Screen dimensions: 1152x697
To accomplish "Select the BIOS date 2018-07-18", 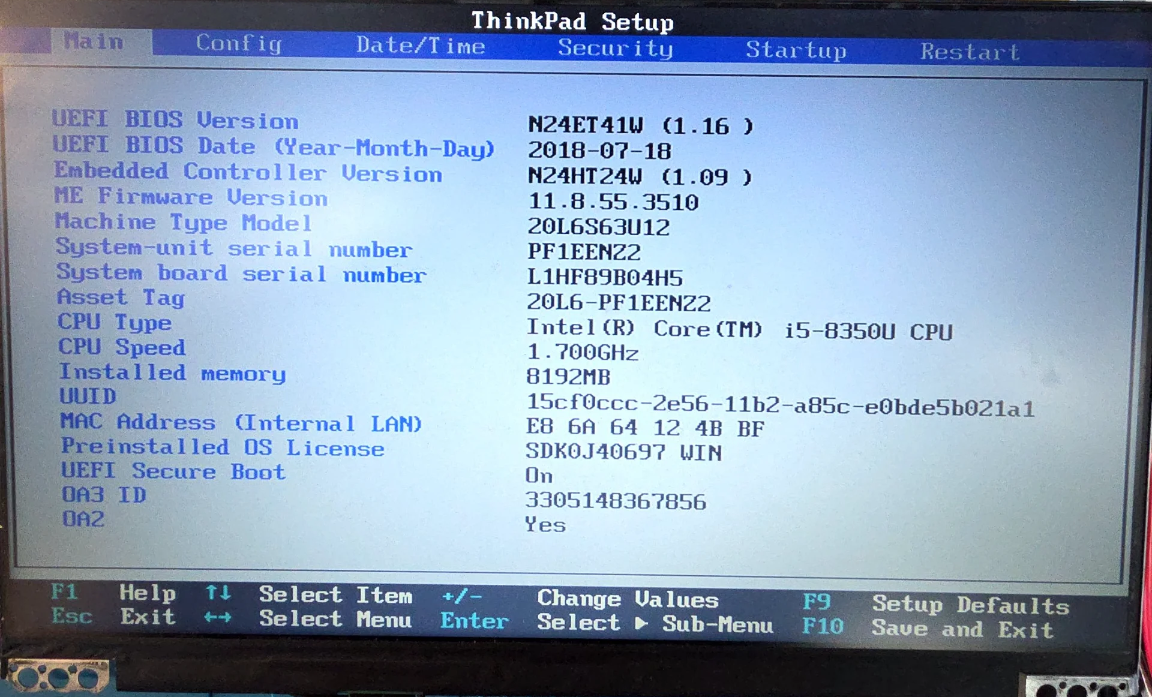I will tap(599, 151).
